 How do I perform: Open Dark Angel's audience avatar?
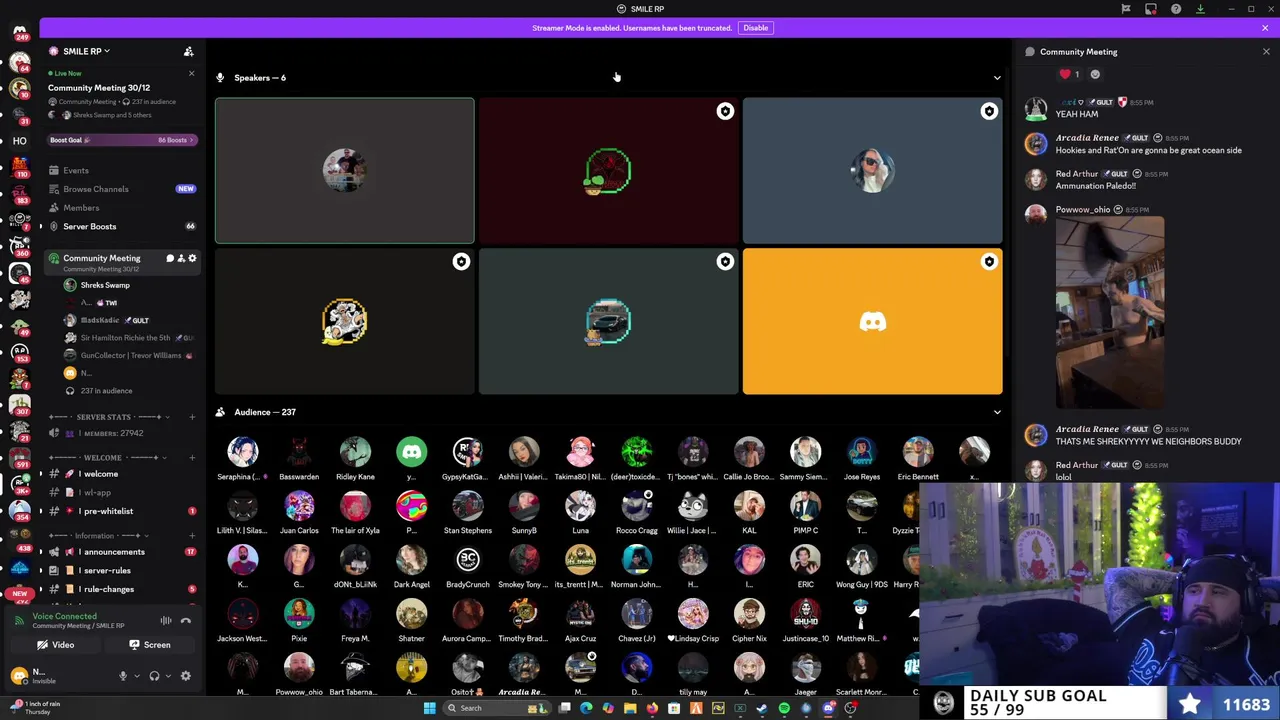coord(411,560)
